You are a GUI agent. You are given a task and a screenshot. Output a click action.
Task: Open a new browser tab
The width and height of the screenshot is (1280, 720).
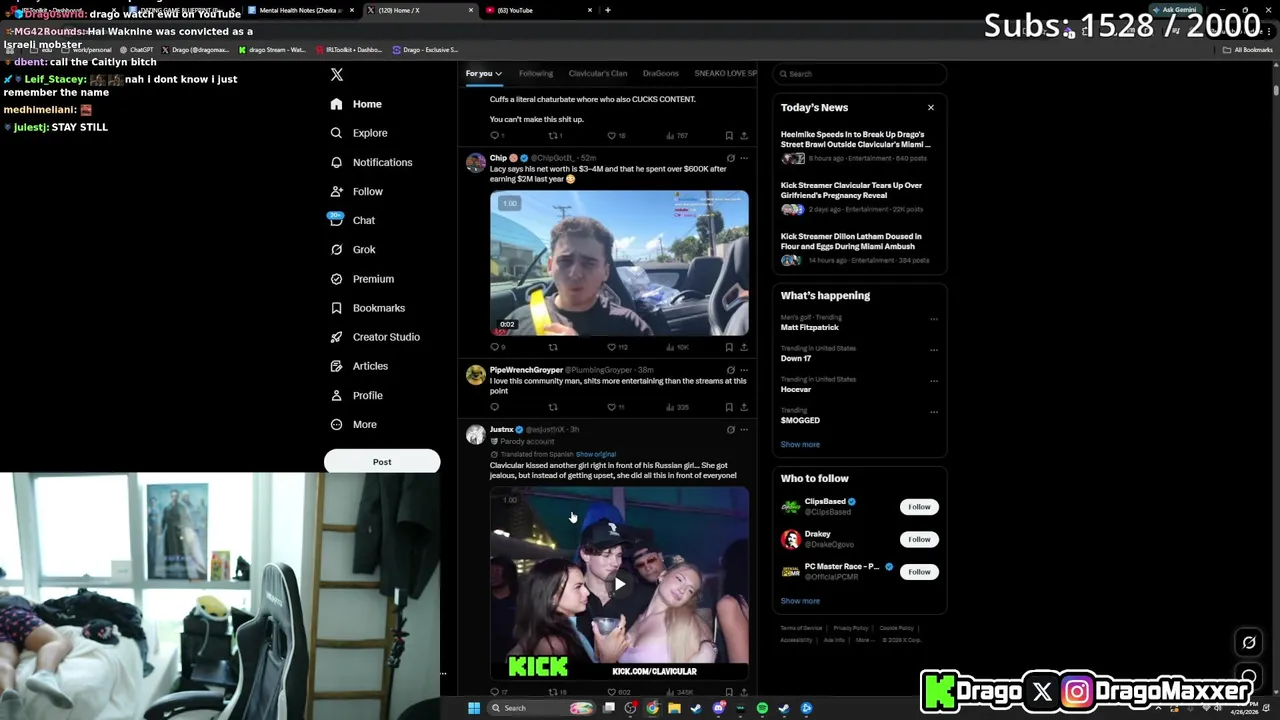[608, 10]
